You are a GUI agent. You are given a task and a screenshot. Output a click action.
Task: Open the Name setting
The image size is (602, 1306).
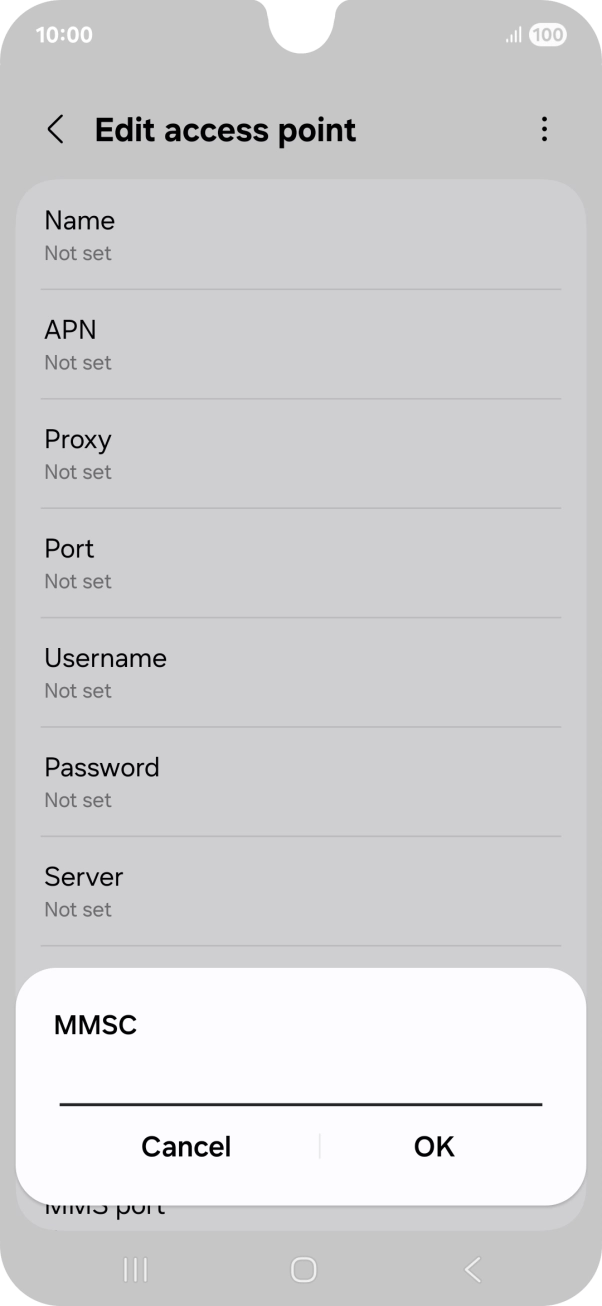pos(300,234)
